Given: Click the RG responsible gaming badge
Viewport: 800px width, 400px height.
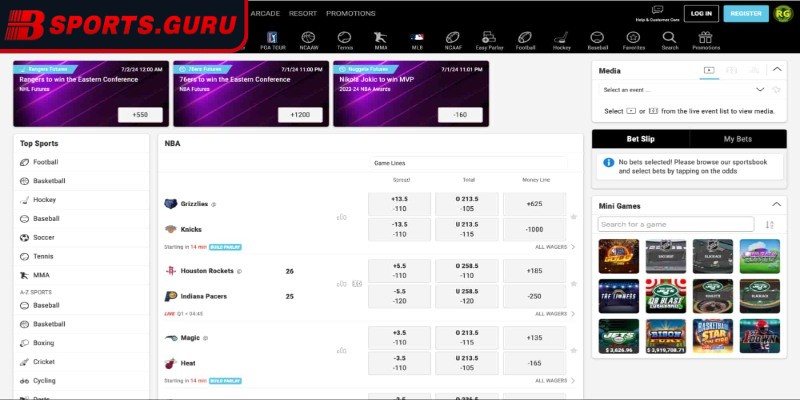Looking at the screenshot, I should [783, 14].
